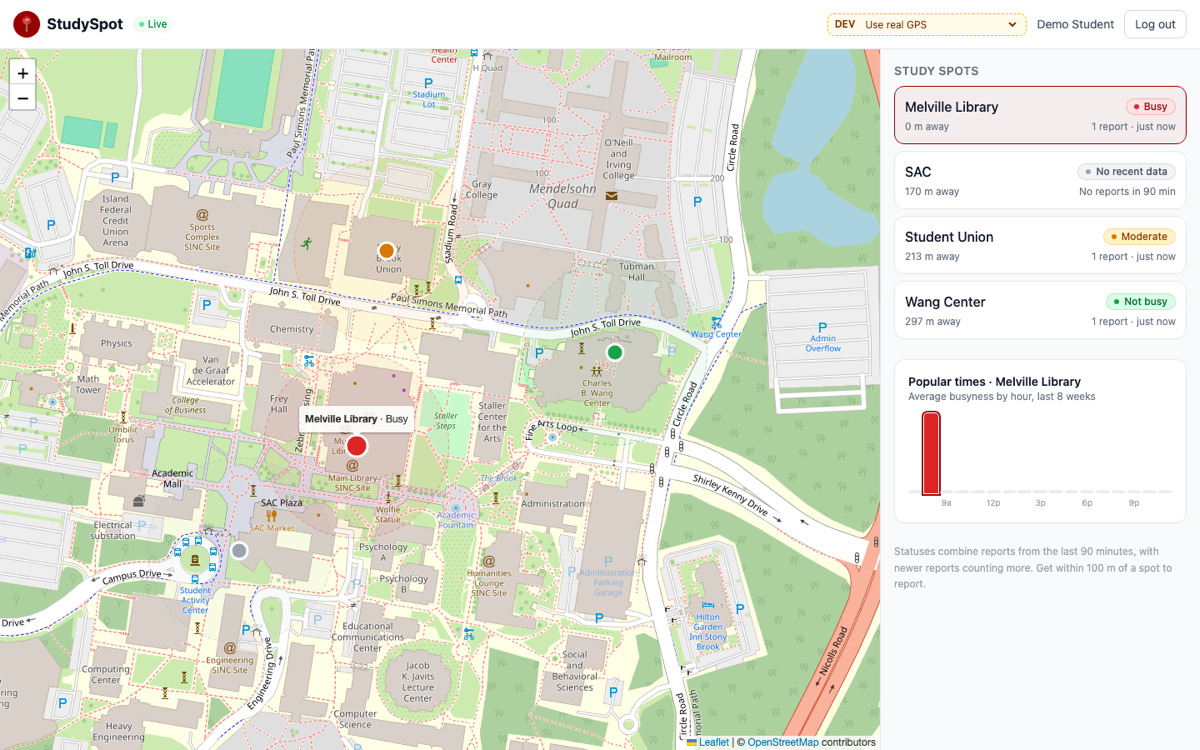This screenshot has height=750, width=1200.
Task: Click the Not busy status badge
Action: coord(1140,301)
